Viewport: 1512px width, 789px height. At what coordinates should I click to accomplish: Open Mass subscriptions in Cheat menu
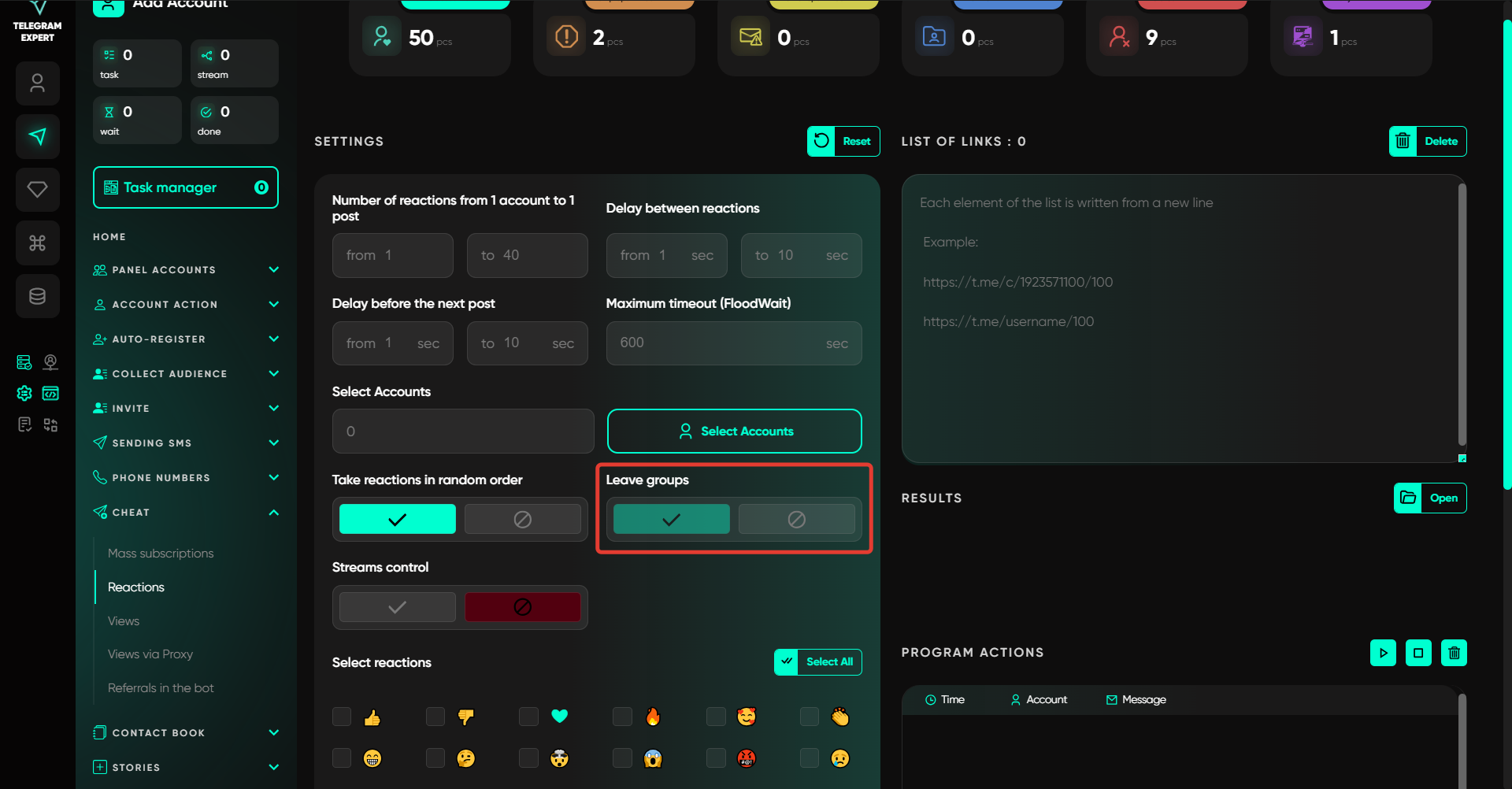tap(161, 554)
